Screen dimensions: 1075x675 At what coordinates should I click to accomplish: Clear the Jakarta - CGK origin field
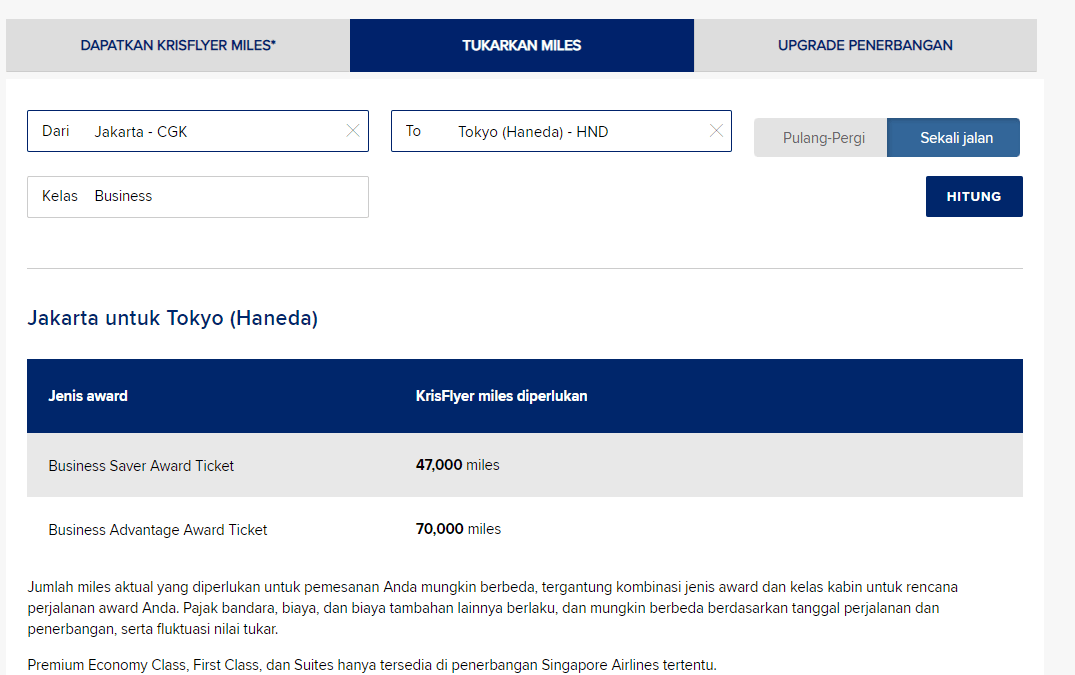pyautogui.click(x=352, y=131)
